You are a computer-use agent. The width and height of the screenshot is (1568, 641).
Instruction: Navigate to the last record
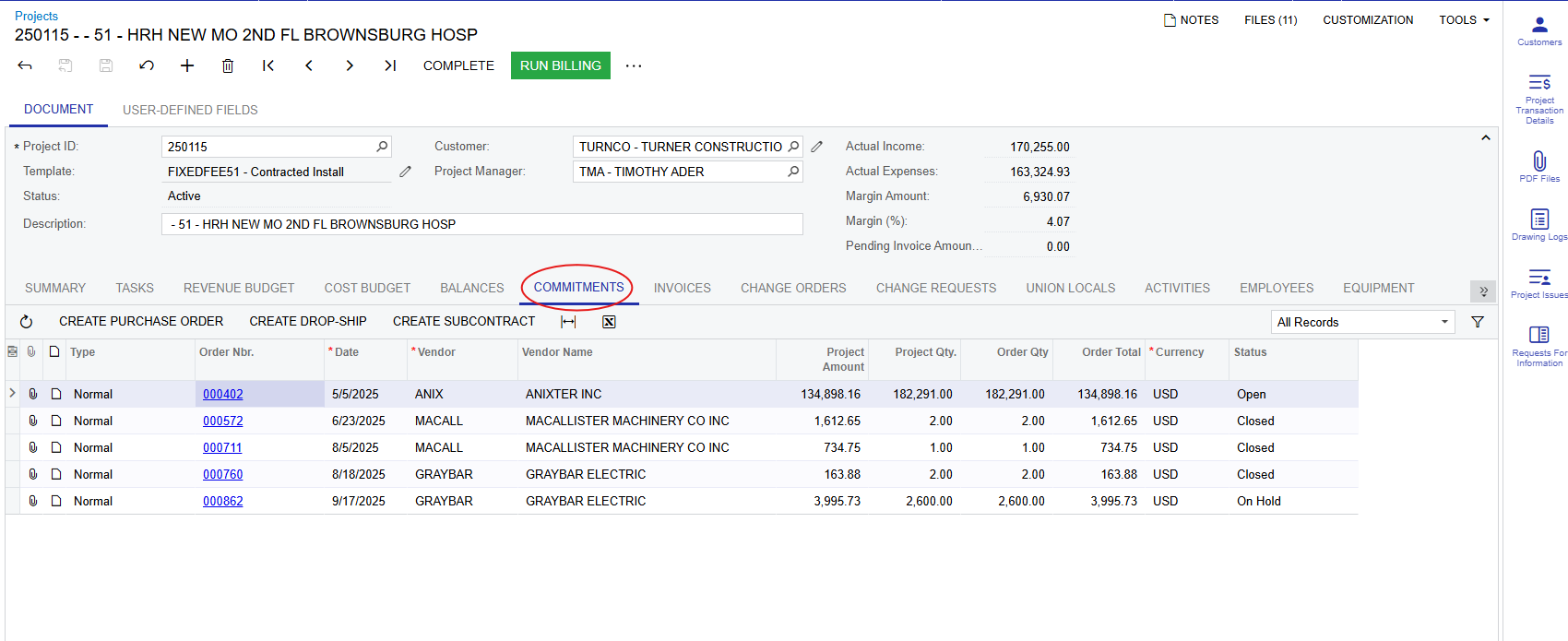(390, 65)
